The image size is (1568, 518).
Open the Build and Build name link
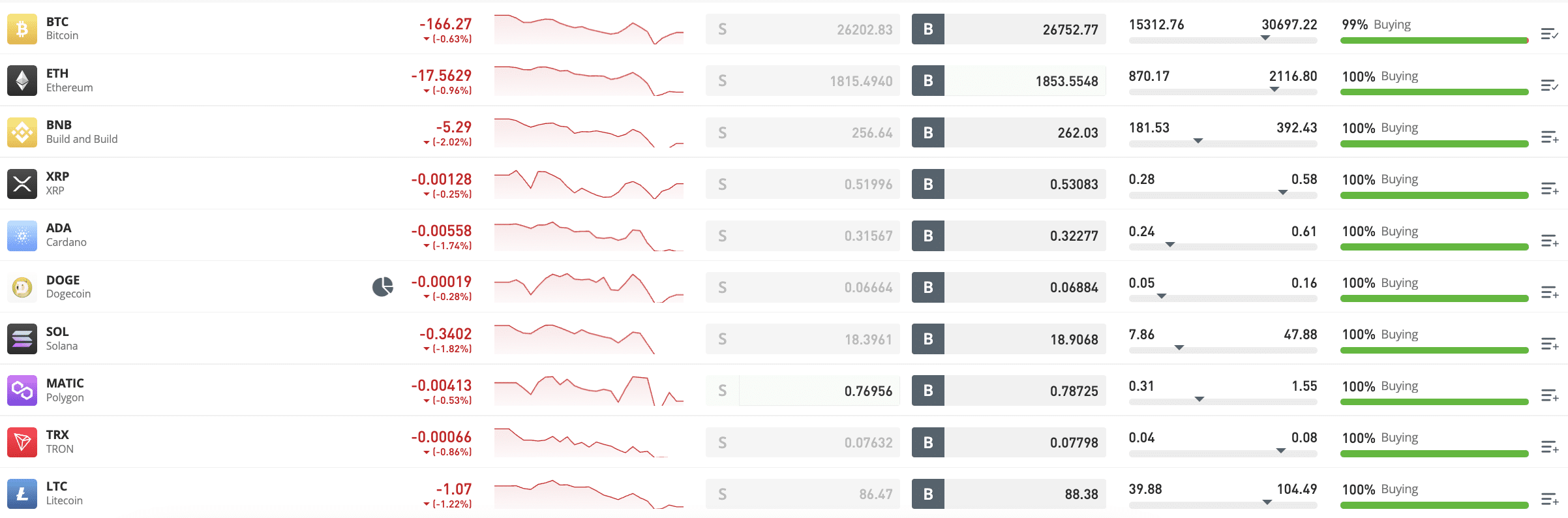click(82, 139)
